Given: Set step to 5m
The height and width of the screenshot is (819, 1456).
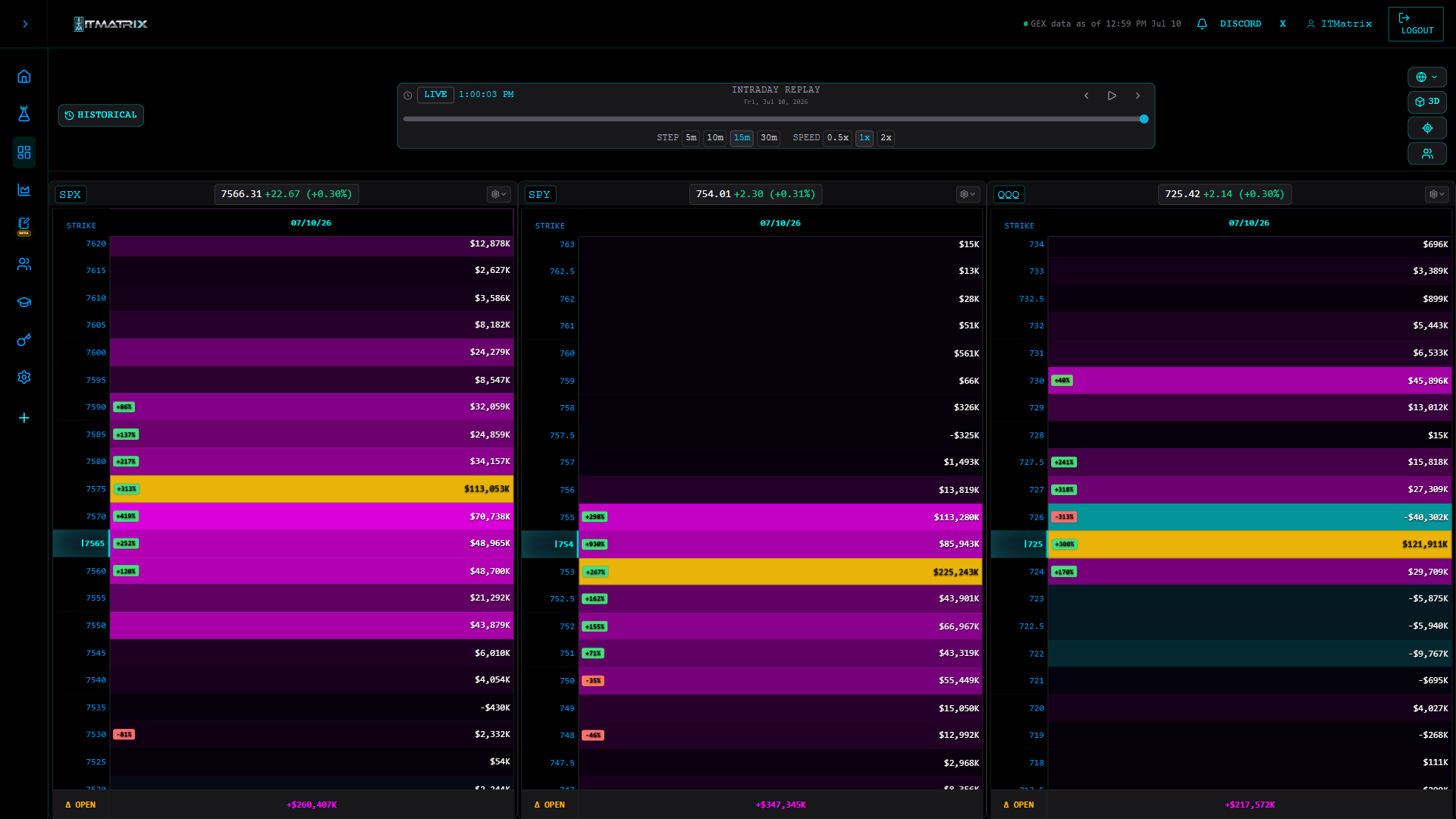Looking at the screenshot, I should click(691, 138).
